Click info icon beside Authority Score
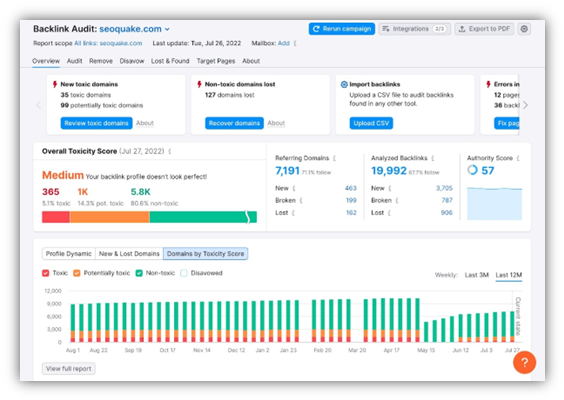This screenshot has height=400, width=564. pyautogui.click(x=518, y=158)
